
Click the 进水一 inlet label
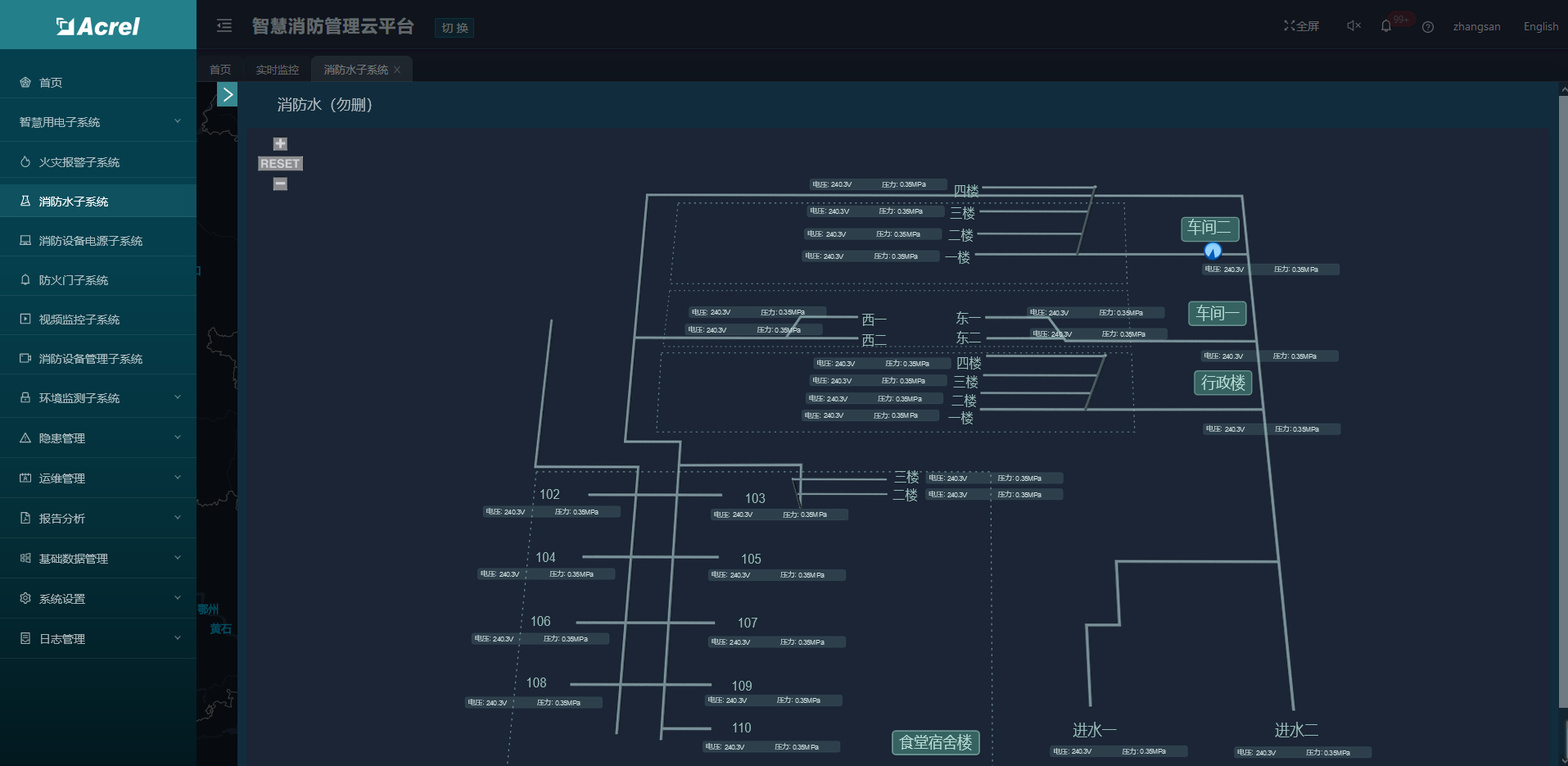tap(1095, 729)
